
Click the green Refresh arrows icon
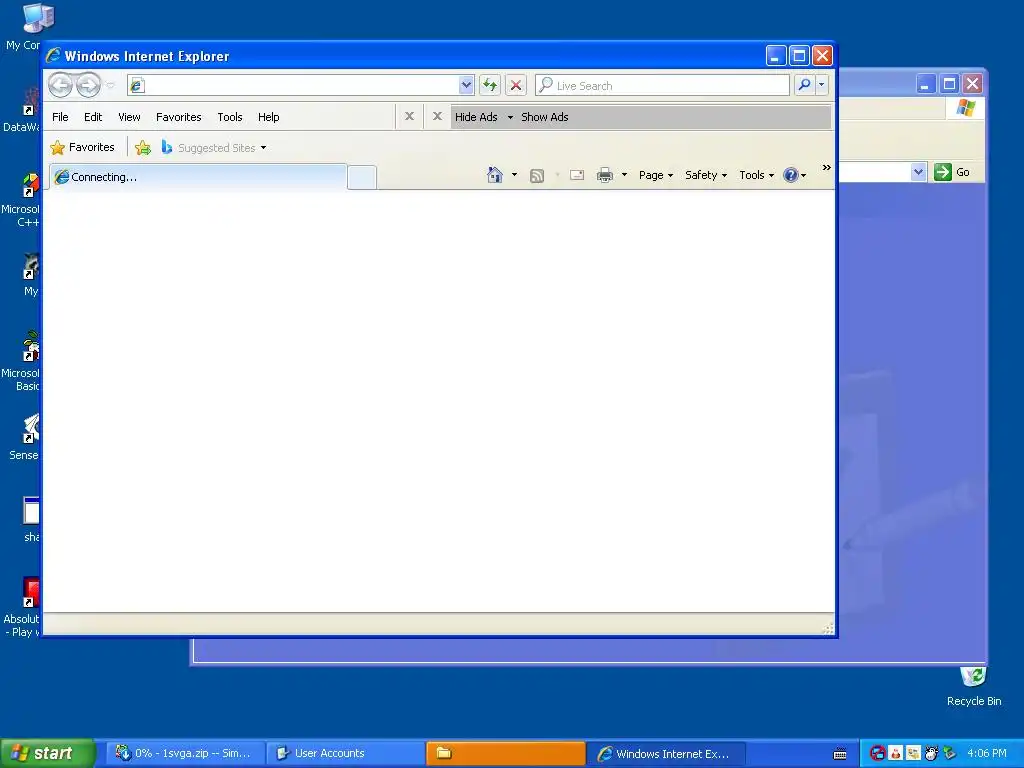(x=490, y=85)
